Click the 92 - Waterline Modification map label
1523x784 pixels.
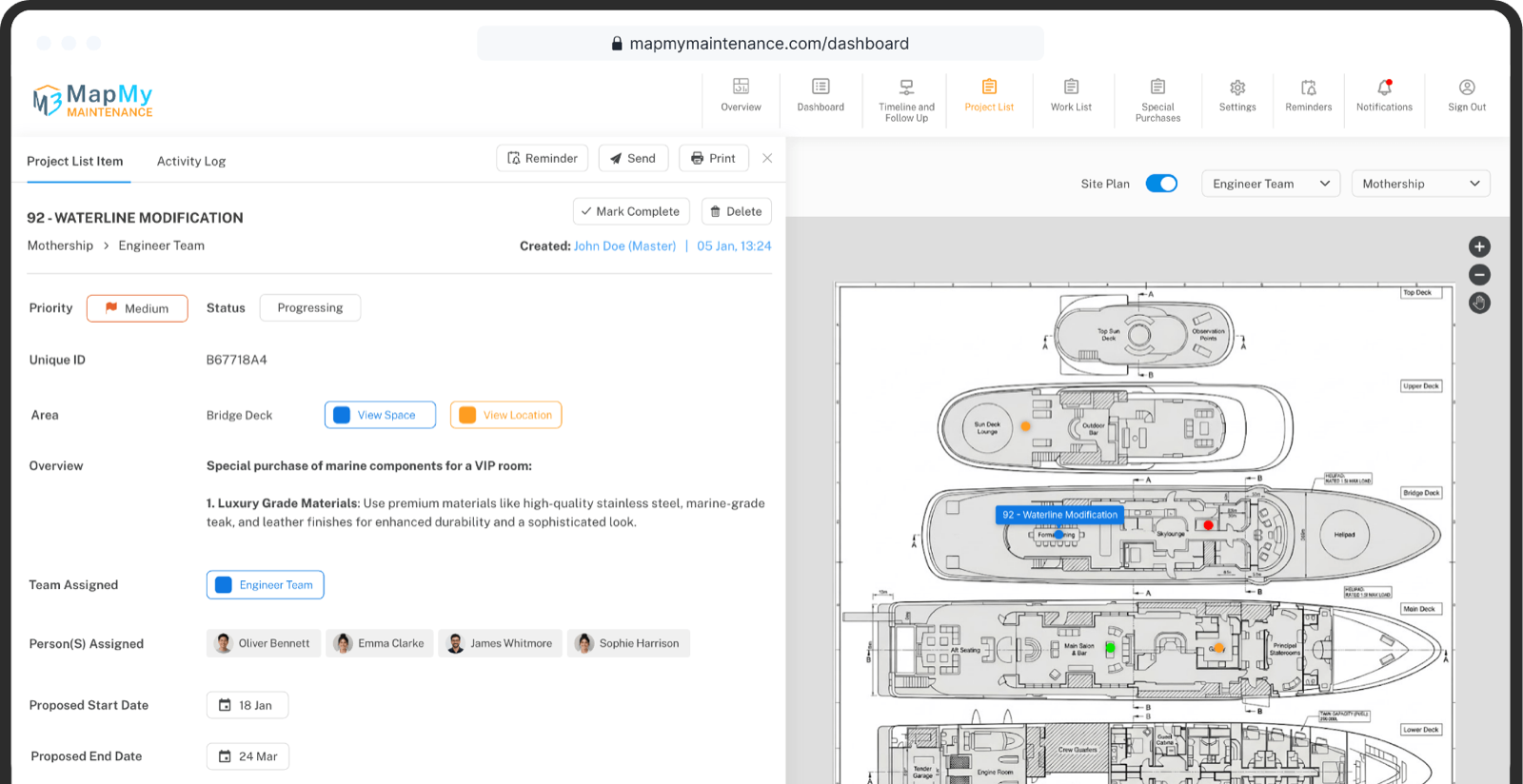coord(1059,515)
